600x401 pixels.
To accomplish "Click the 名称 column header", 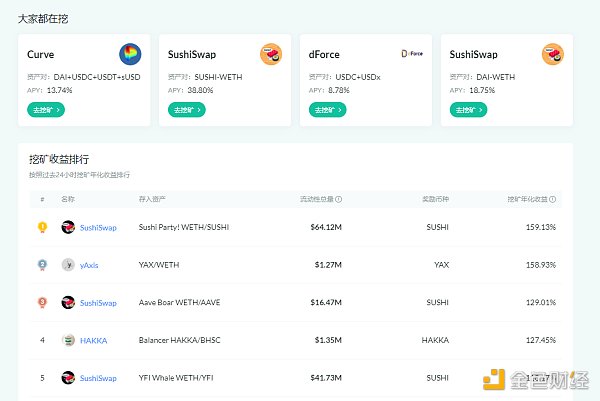I will pyautogui.click(x=68, y=199).
